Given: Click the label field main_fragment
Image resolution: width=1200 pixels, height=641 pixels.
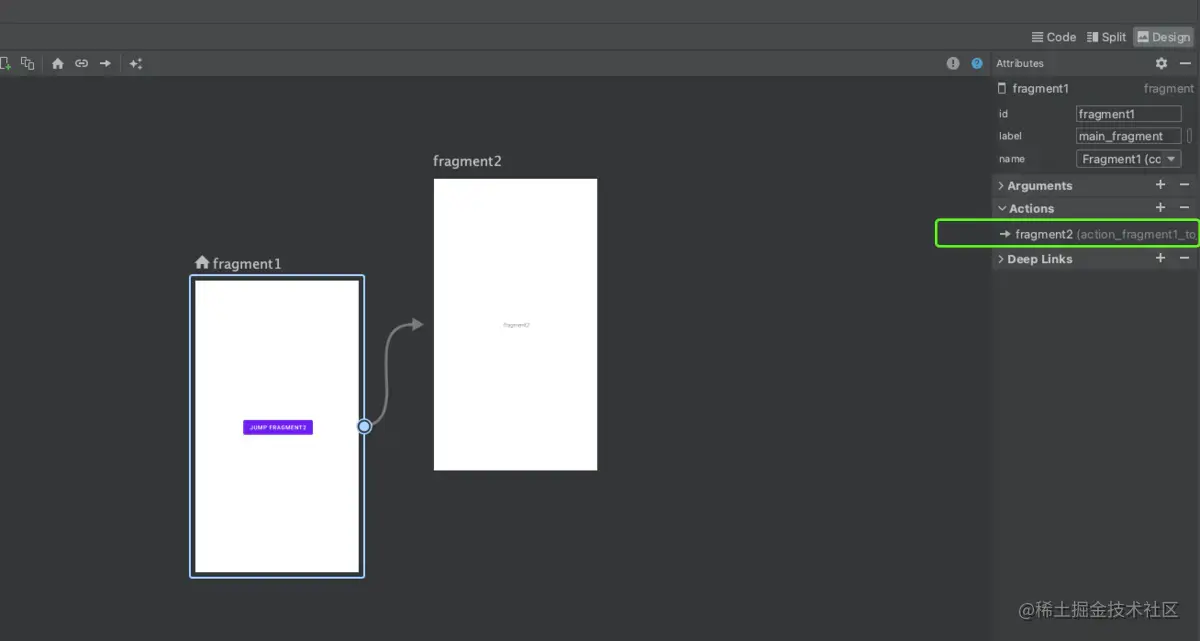Looking at the screenshot, I should pyautogui.click(x=1129, y=136).
